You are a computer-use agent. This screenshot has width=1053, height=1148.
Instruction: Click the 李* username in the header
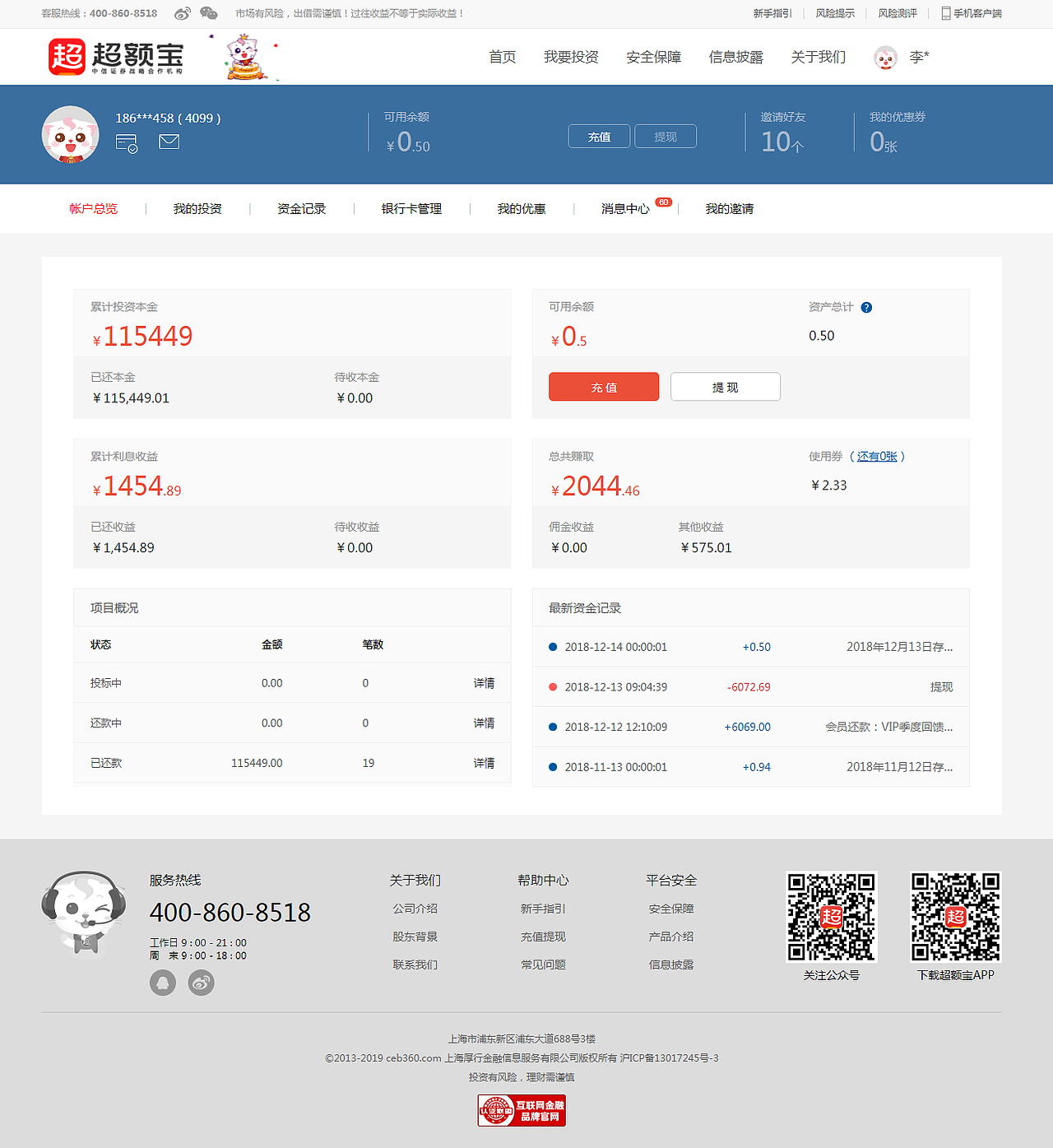click(x=919, y=57)
